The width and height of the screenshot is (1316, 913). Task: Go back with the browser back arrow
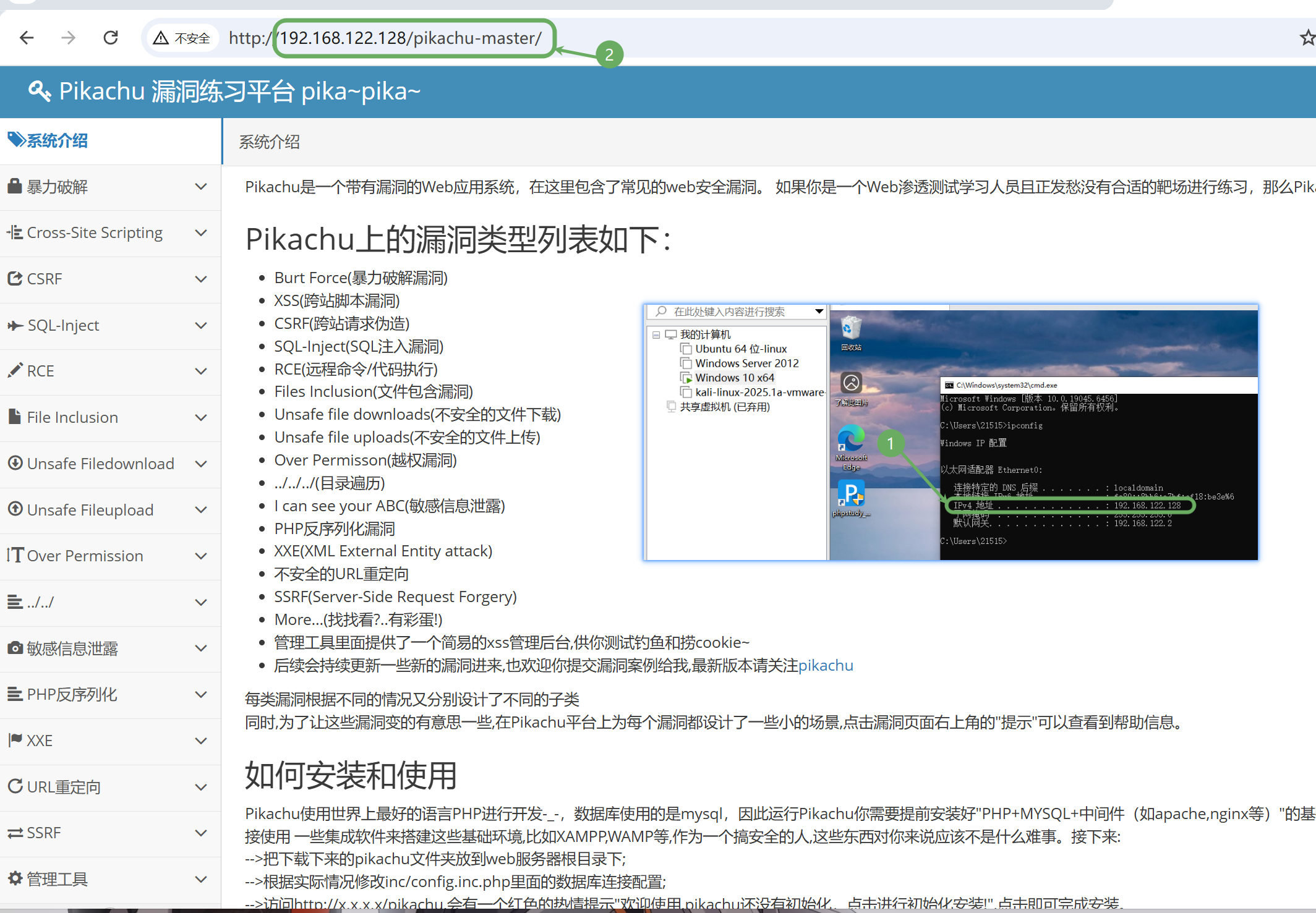(27, 38)
